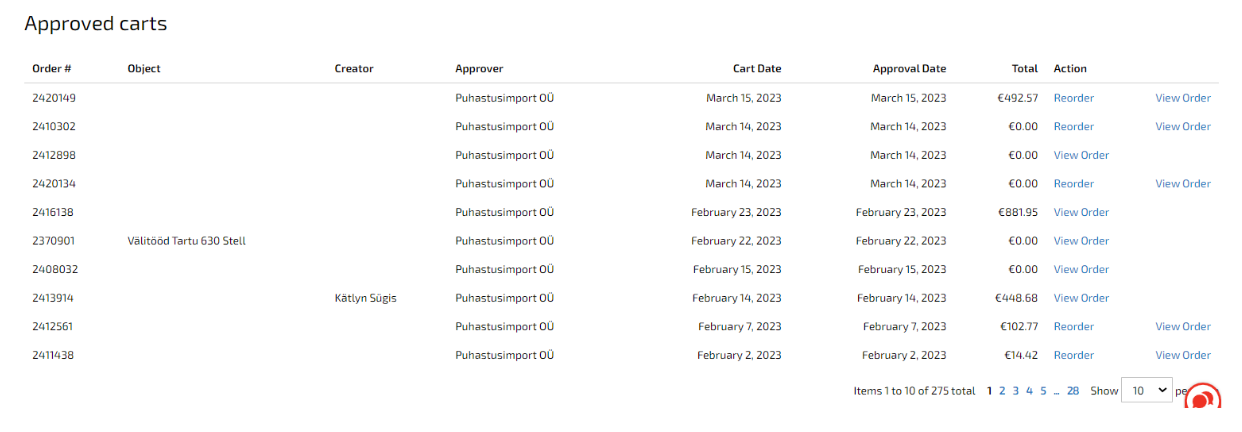
Task: View Order for the €881.95 cart
Action: [1081, 212]
